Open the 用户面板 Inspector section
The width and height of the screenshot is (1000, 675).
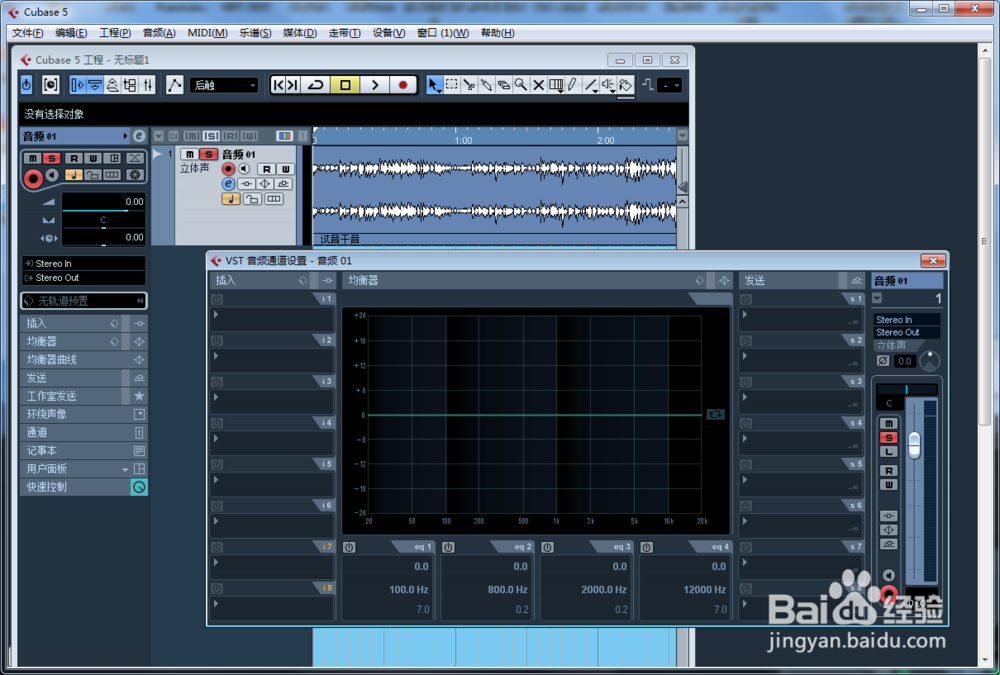[84, 469]
